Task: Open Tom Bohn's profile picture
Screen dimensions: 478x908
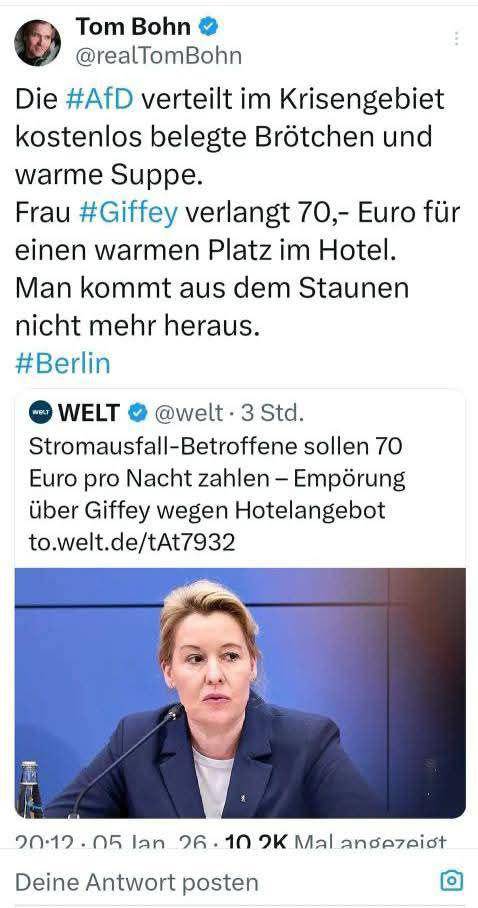Action: 38,43
